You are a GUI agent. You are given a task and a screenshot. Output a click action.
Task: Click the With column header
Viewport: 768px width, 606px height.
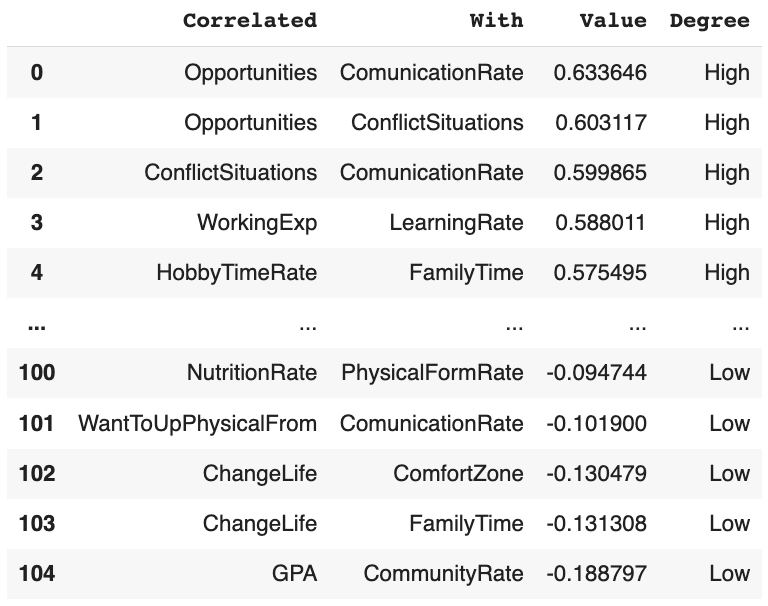[496, 21]
